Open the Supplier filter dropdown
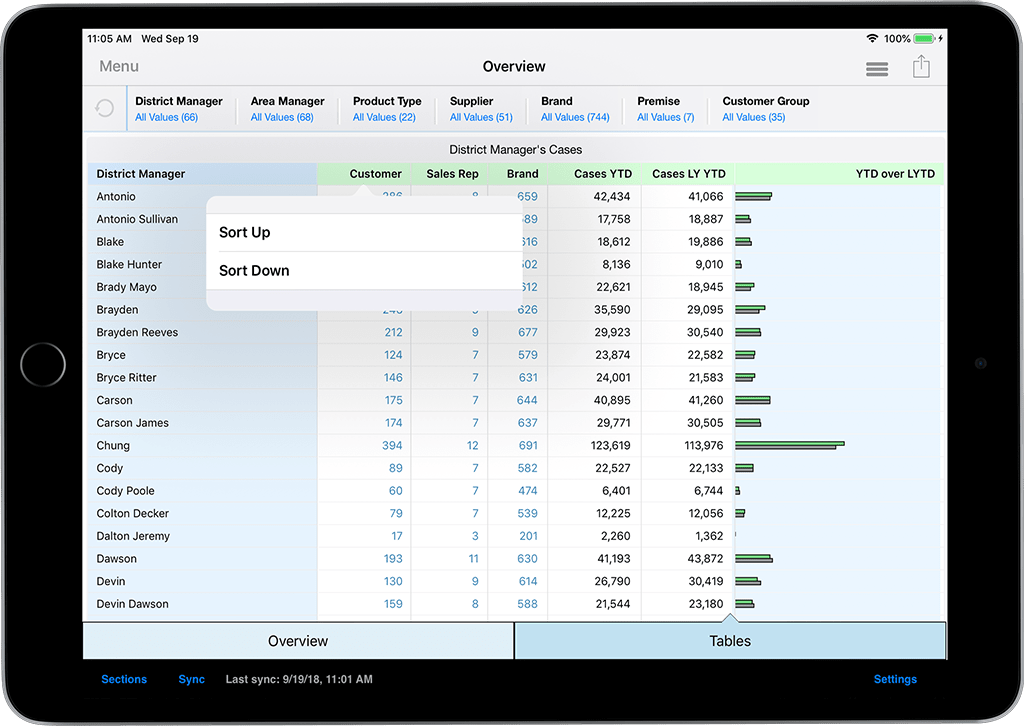The height and width of the screenshot is (726, 1024). (481, 109)
